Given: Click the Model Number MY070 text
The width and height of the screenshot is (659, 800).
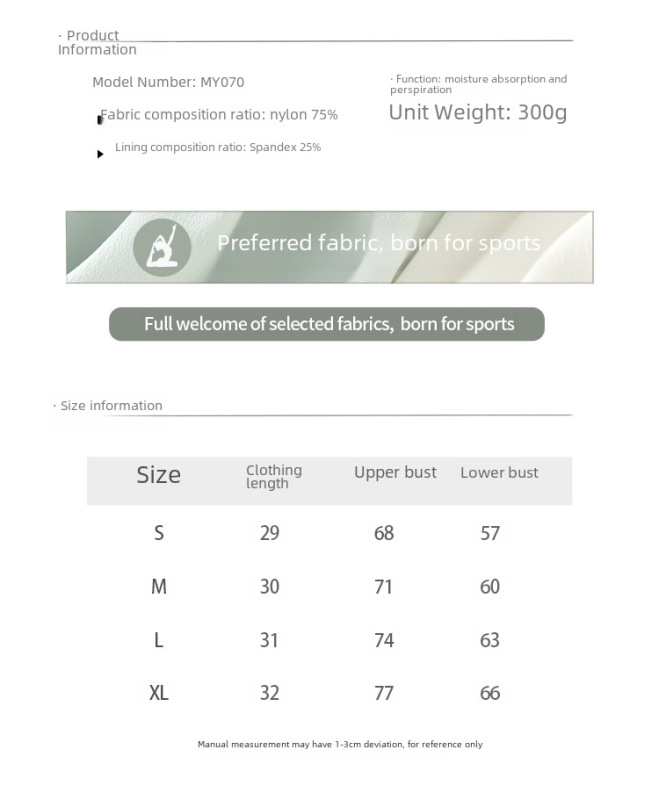Looking at the screenshot, I should tap(168, 82).
